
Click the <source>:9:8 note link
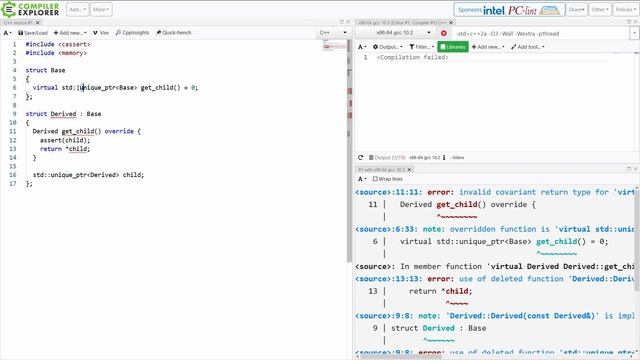(x=384, y=316)
